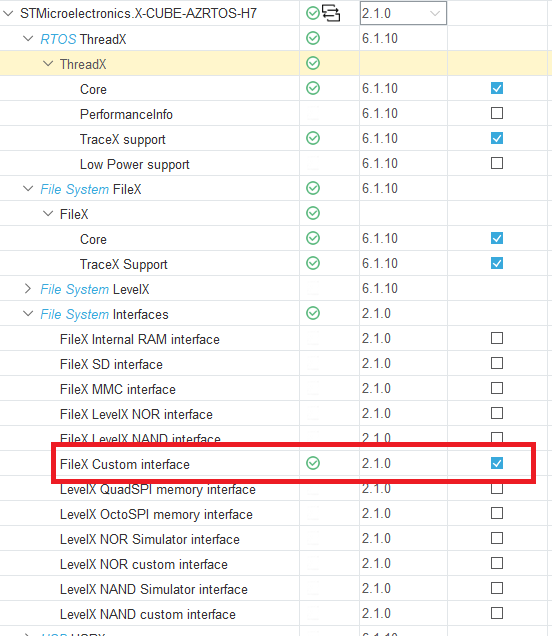This screenshot has height=636, width=552.
Task: Click version 6.1.10 in RTOS ThreadX row
Action: coord(380,39)
